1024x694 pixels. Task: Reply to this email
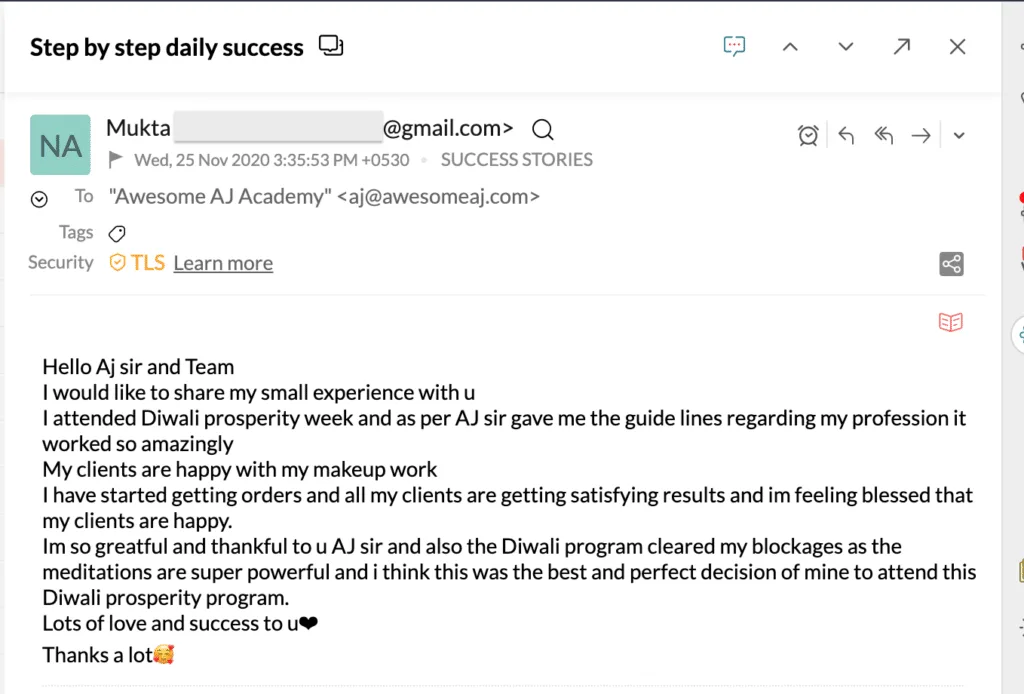pos(846,136)
